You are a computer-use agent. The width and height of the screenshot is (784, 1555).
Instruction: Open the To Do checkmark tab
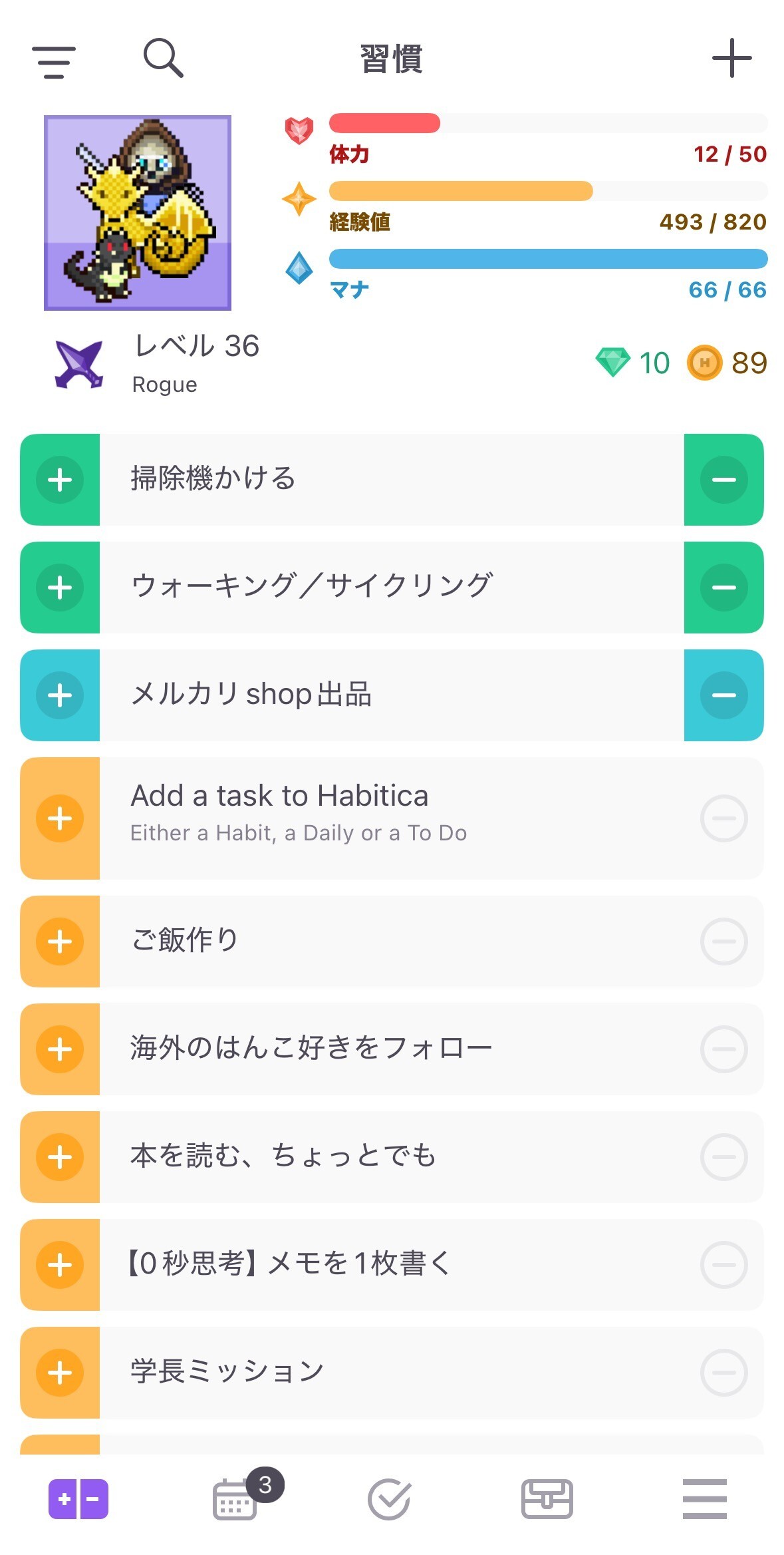tap(390, 1499)
